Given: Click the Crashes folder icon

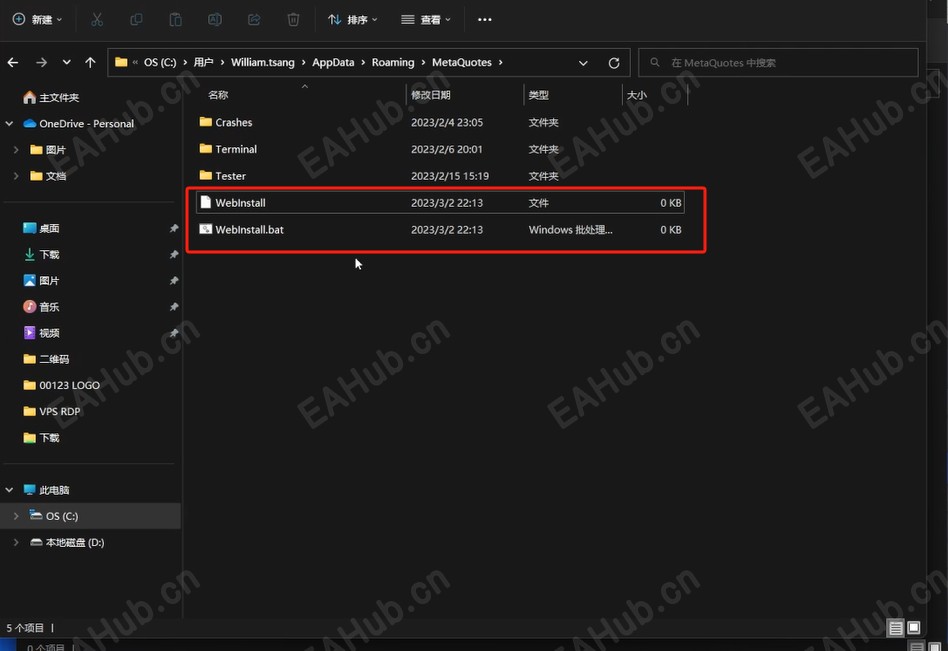Looking at the screenshot, I should (206, 121).
